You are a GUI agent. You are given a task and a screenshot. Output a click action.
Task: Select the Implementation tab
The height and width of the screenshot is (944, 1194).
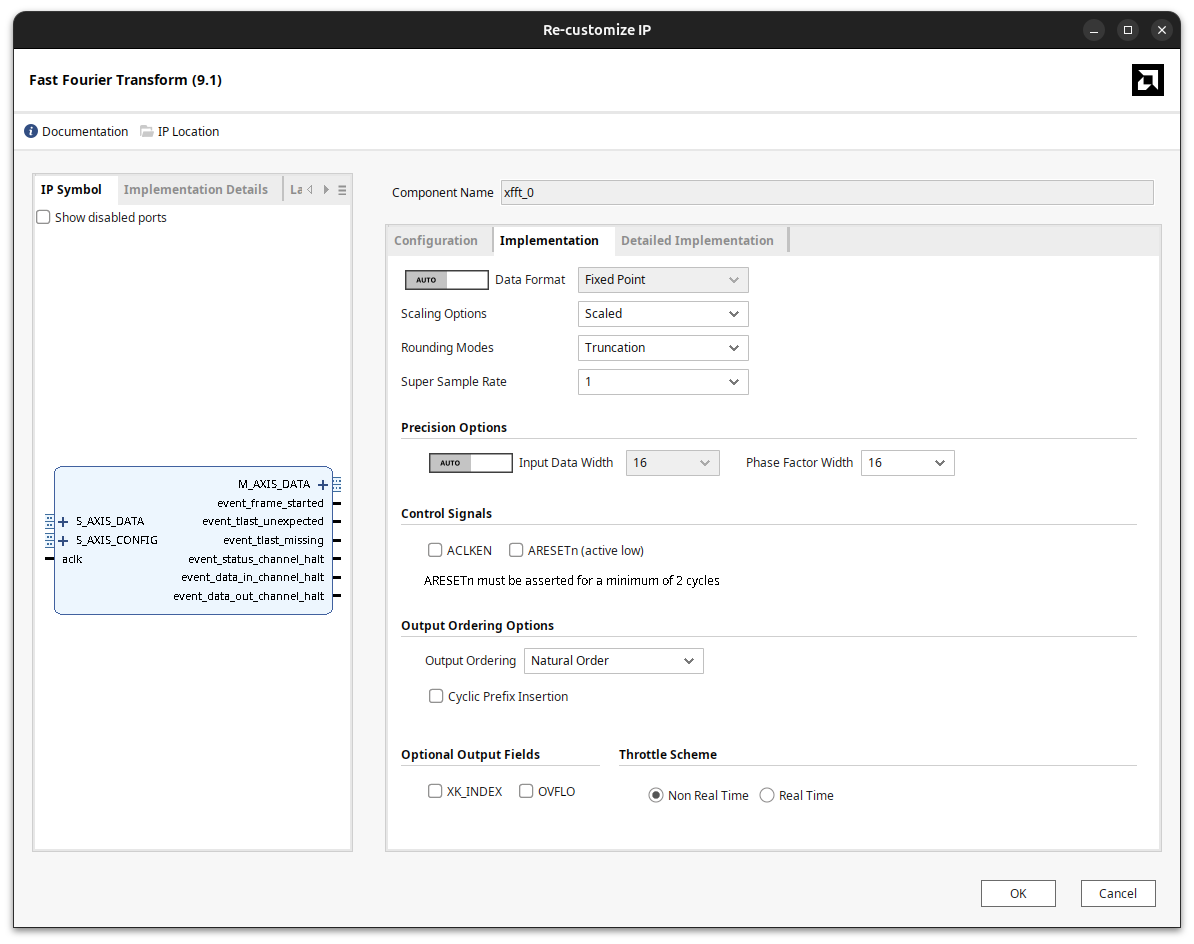click(x=549, y=241)
